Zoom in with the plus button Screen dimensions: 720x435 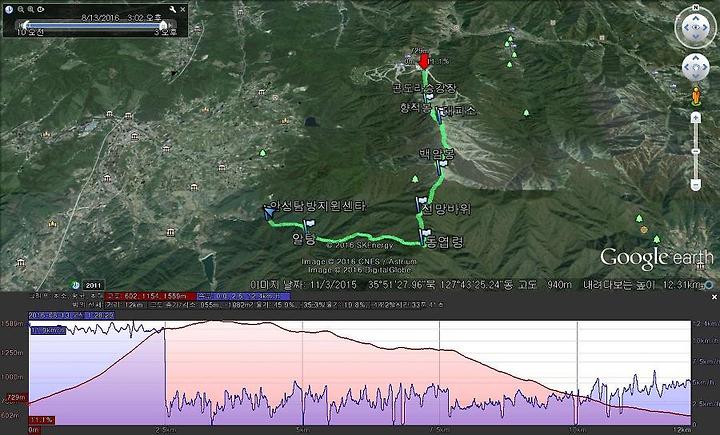[x=696, y=118]
